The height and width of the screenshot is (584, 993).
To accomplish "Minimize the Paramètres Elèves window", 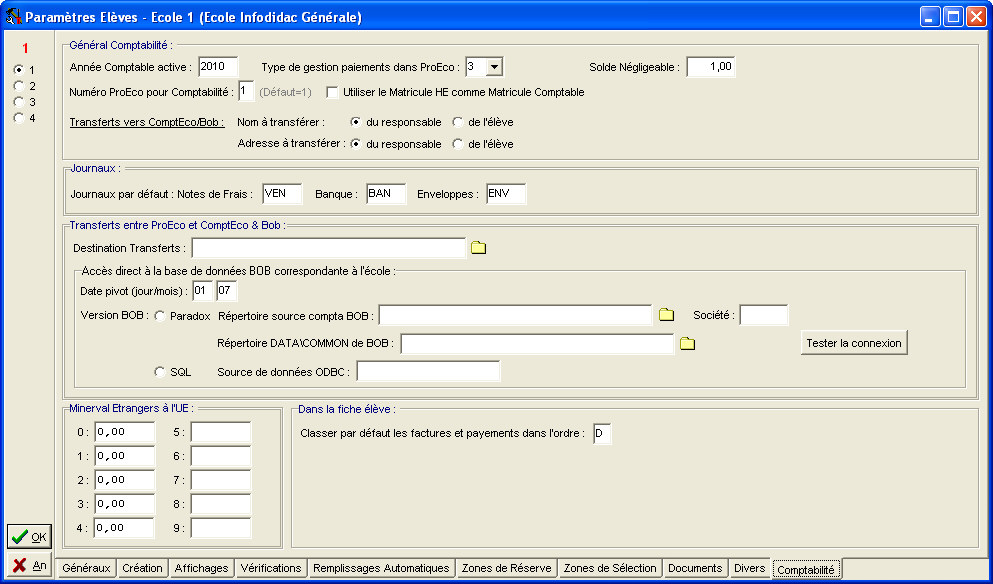I will (x=930, y=16).
